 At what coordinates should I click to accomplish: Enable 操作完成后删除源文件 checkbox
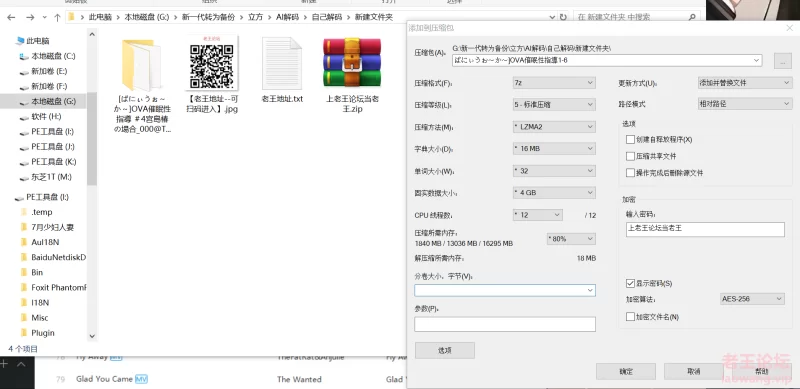coord(630,173)
